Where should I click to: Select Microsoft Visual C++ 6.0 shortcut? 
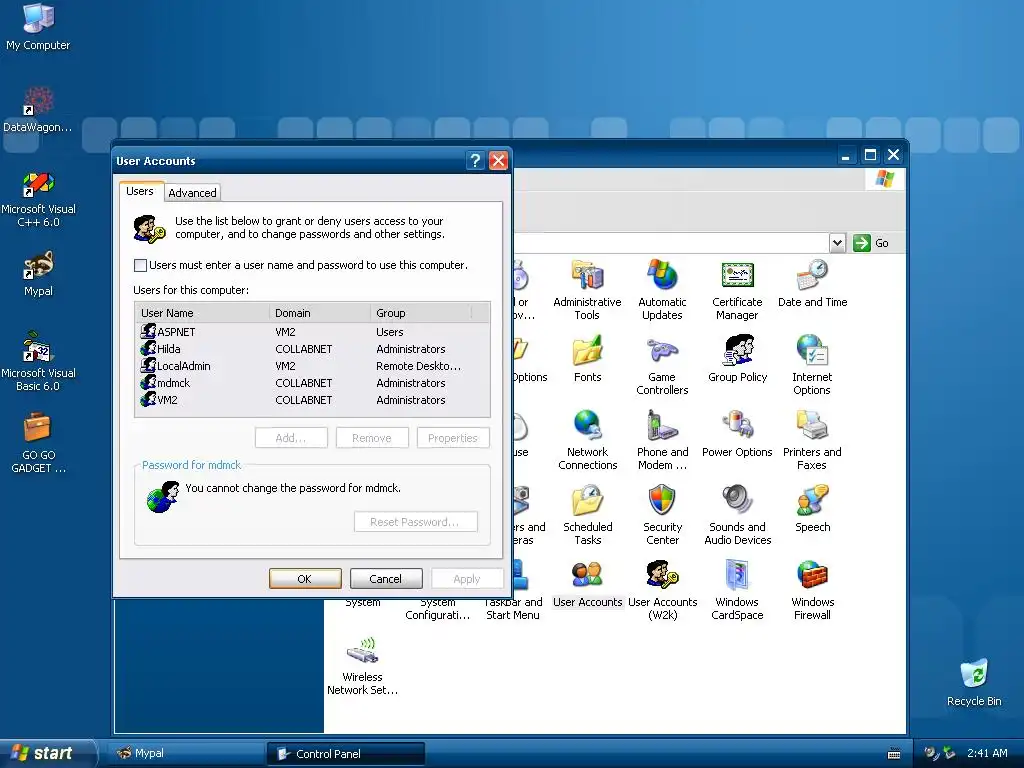(x=38, y=199)
